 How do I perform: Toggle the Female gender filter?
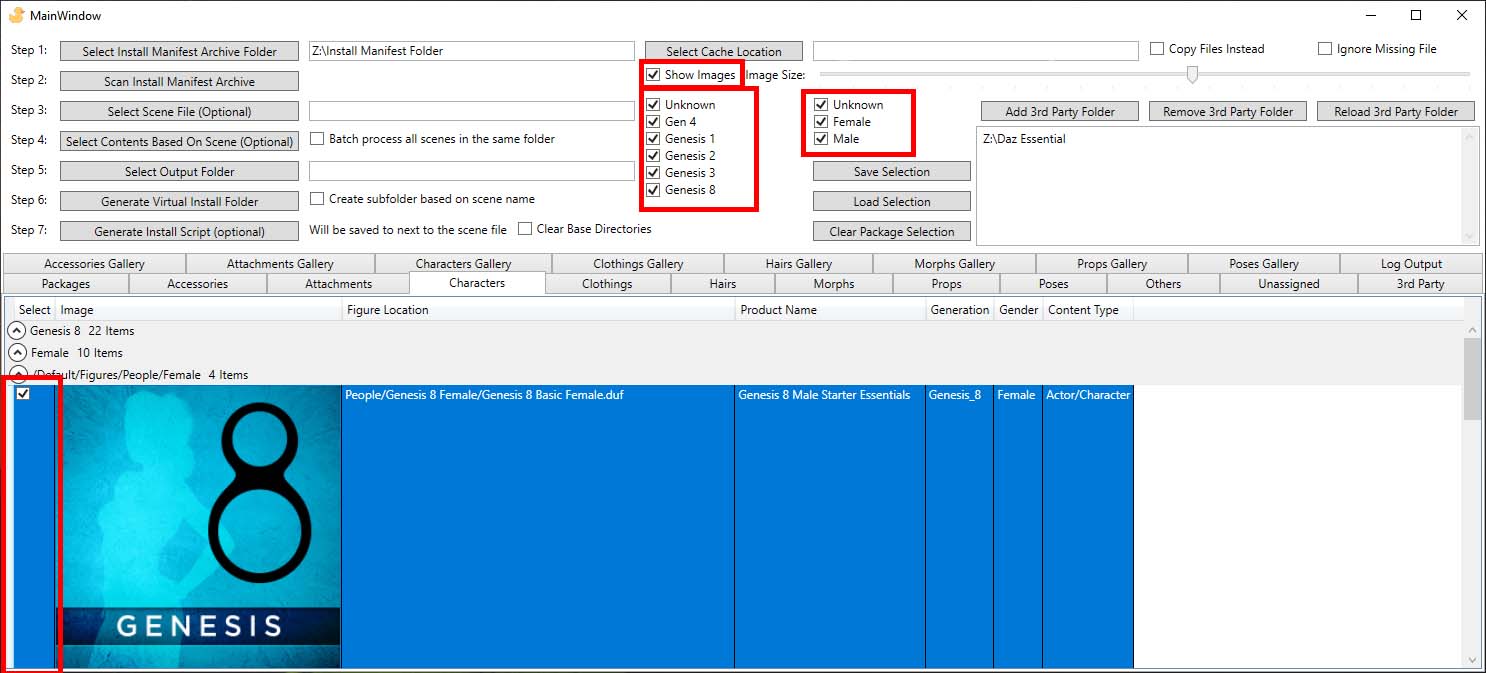821,122
